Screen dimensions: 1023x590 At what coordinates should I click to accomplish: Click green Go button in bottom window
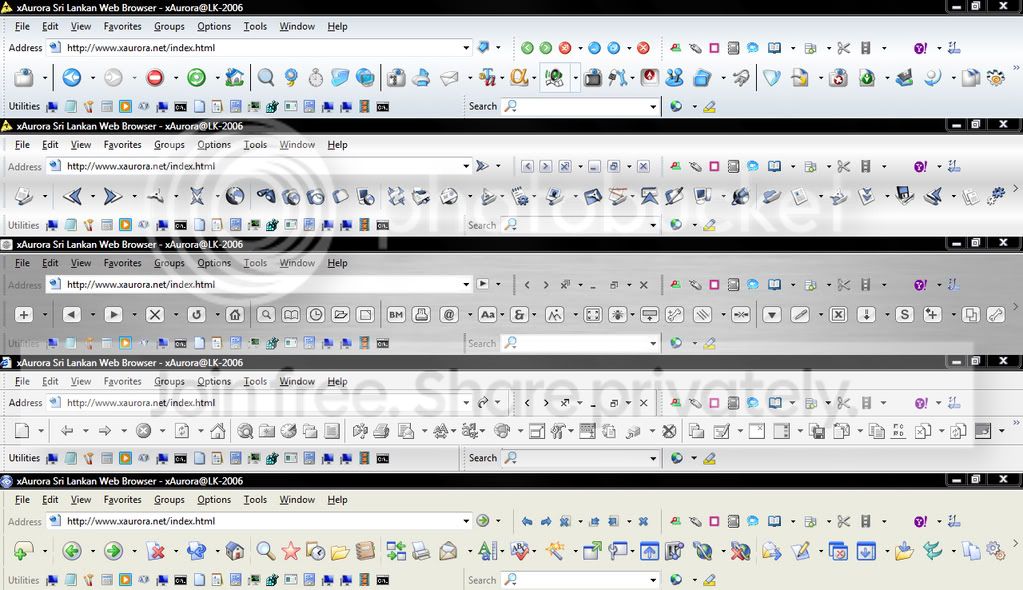coord(483,521)
